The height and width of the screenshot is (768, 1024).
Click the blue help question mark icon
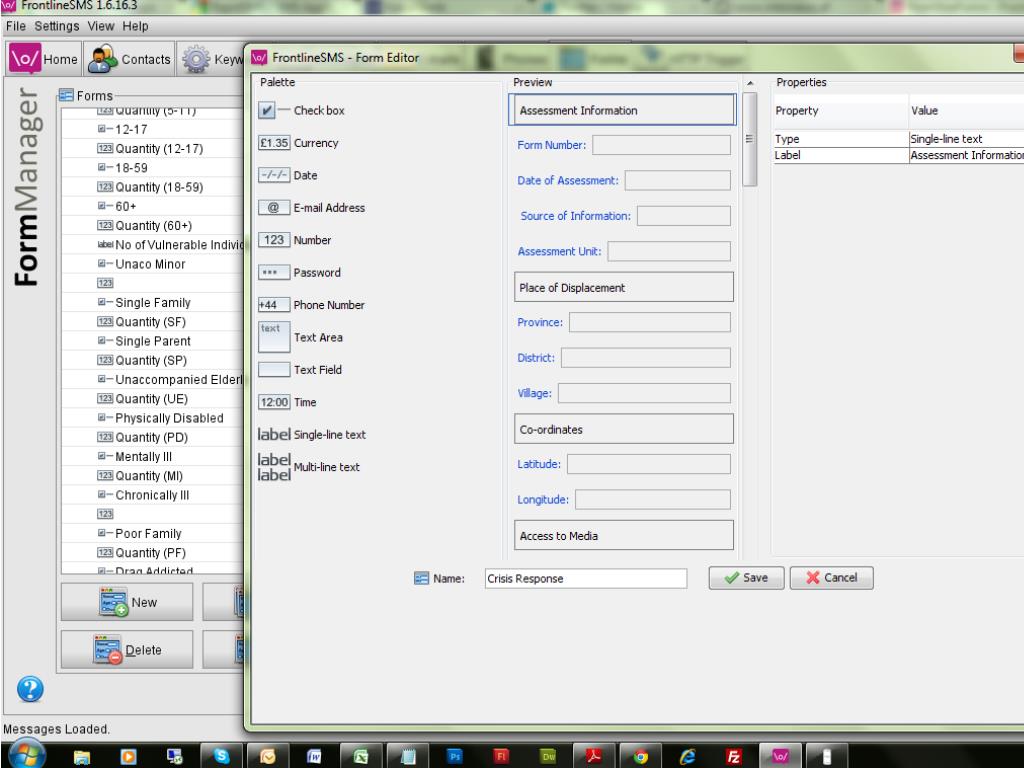click(30, 689)
